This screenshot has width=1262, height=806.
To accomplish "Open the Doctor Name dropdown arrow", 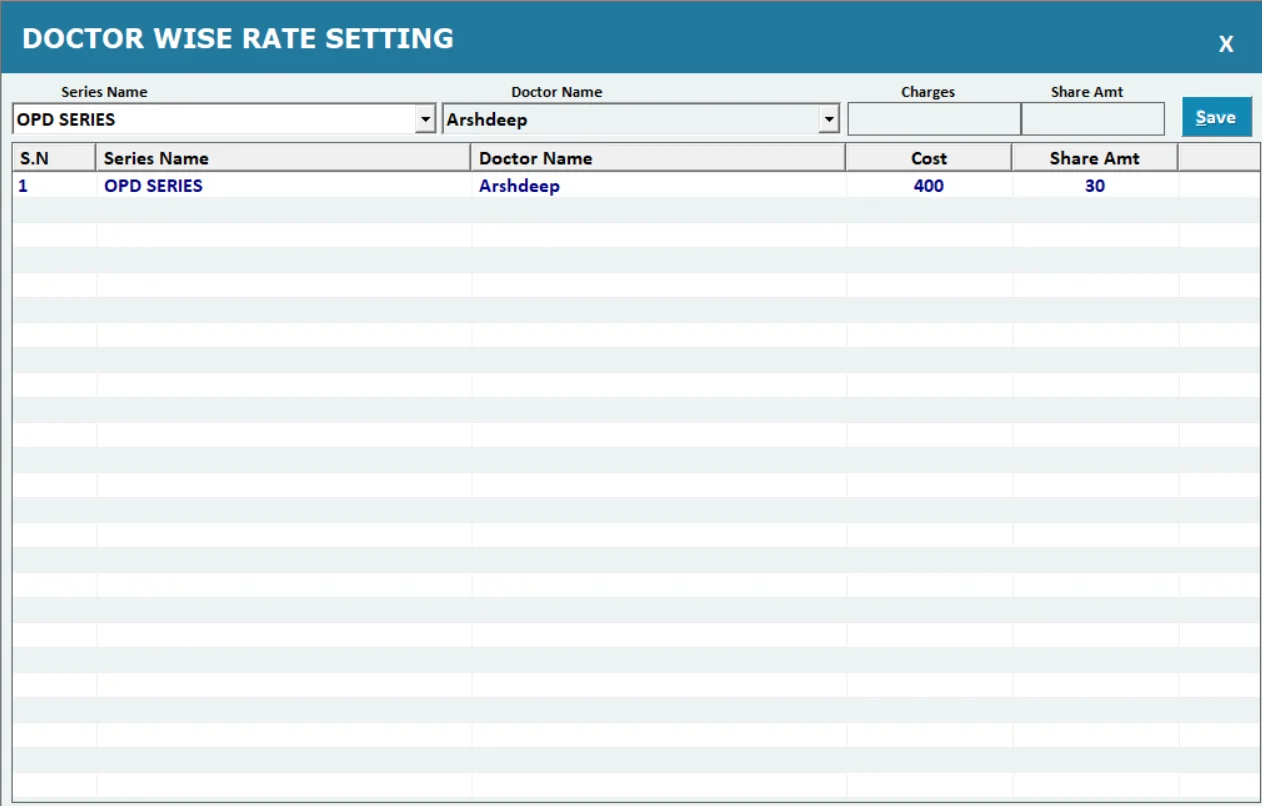I will (828, 120).
